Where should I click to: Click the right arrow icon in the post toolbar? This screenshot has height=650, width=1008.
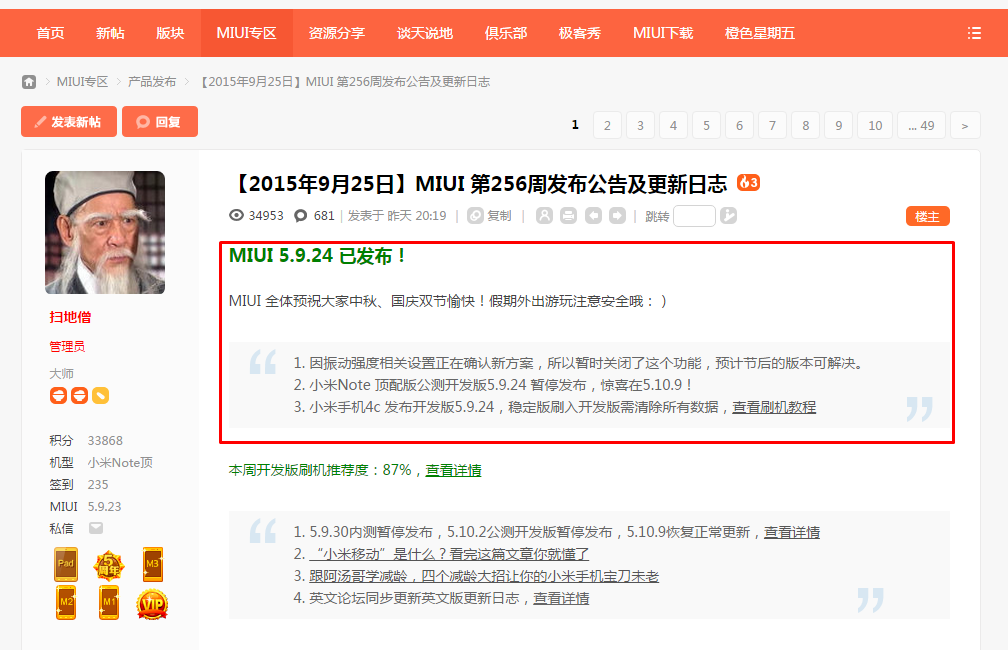point(617,215)
